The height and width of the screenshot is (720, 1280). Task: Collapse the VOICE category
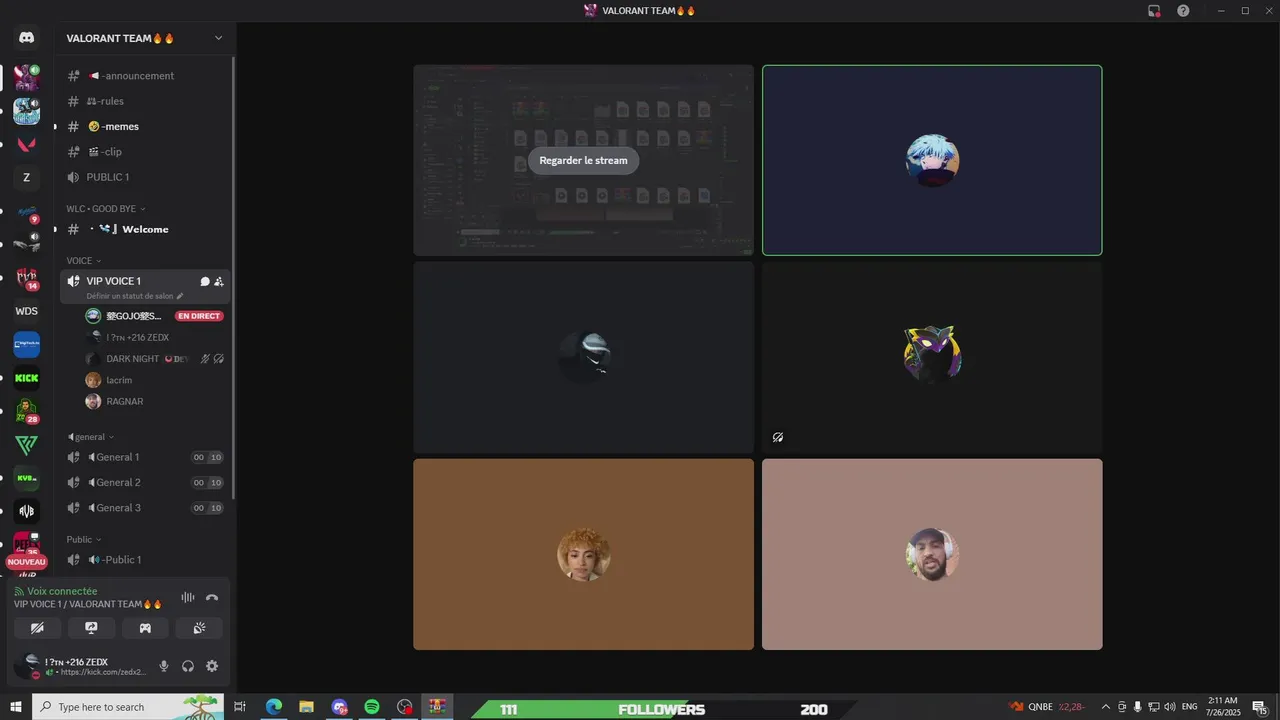84,261
